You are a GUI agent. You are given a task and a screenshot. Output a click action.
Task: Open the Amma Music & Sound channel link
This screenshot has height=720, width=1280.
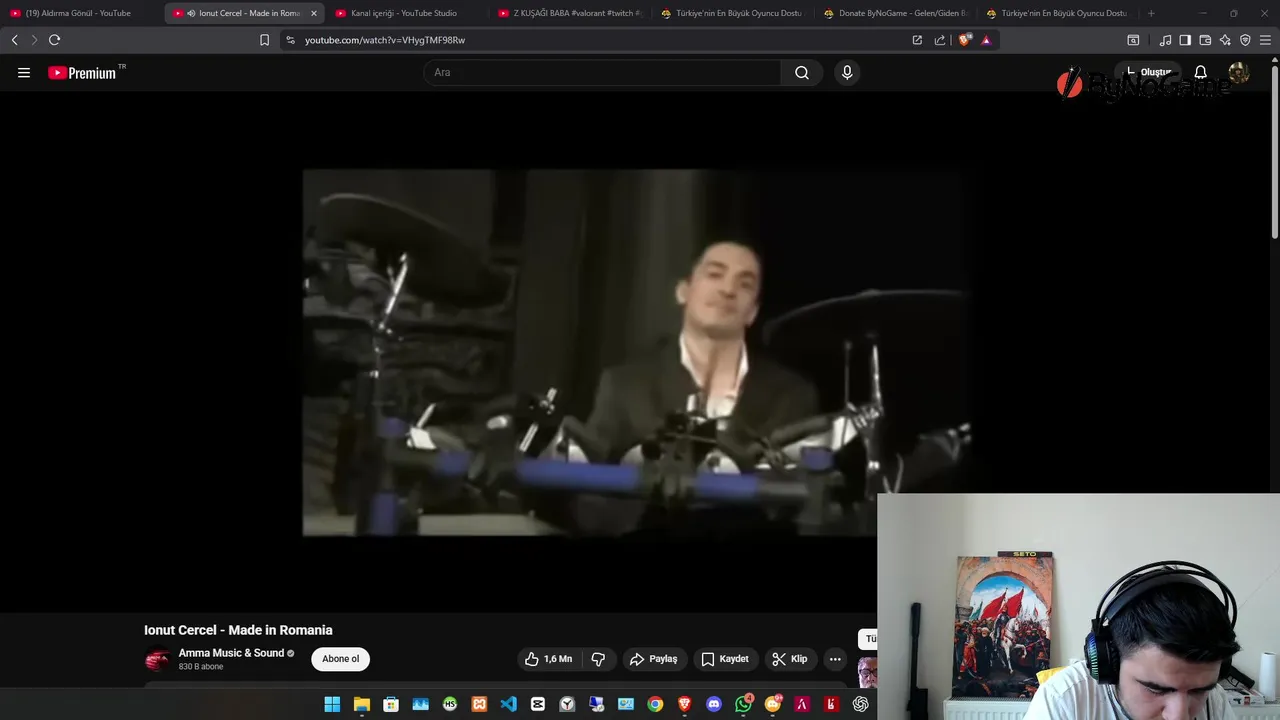(x=231, y=653)
